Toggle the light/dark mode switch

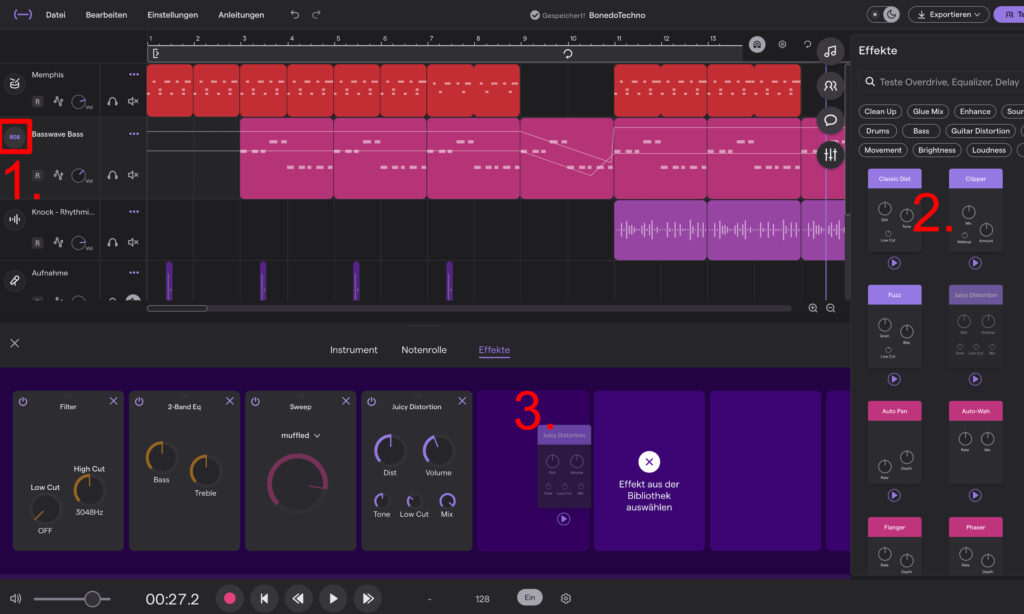tap(883, 14)
